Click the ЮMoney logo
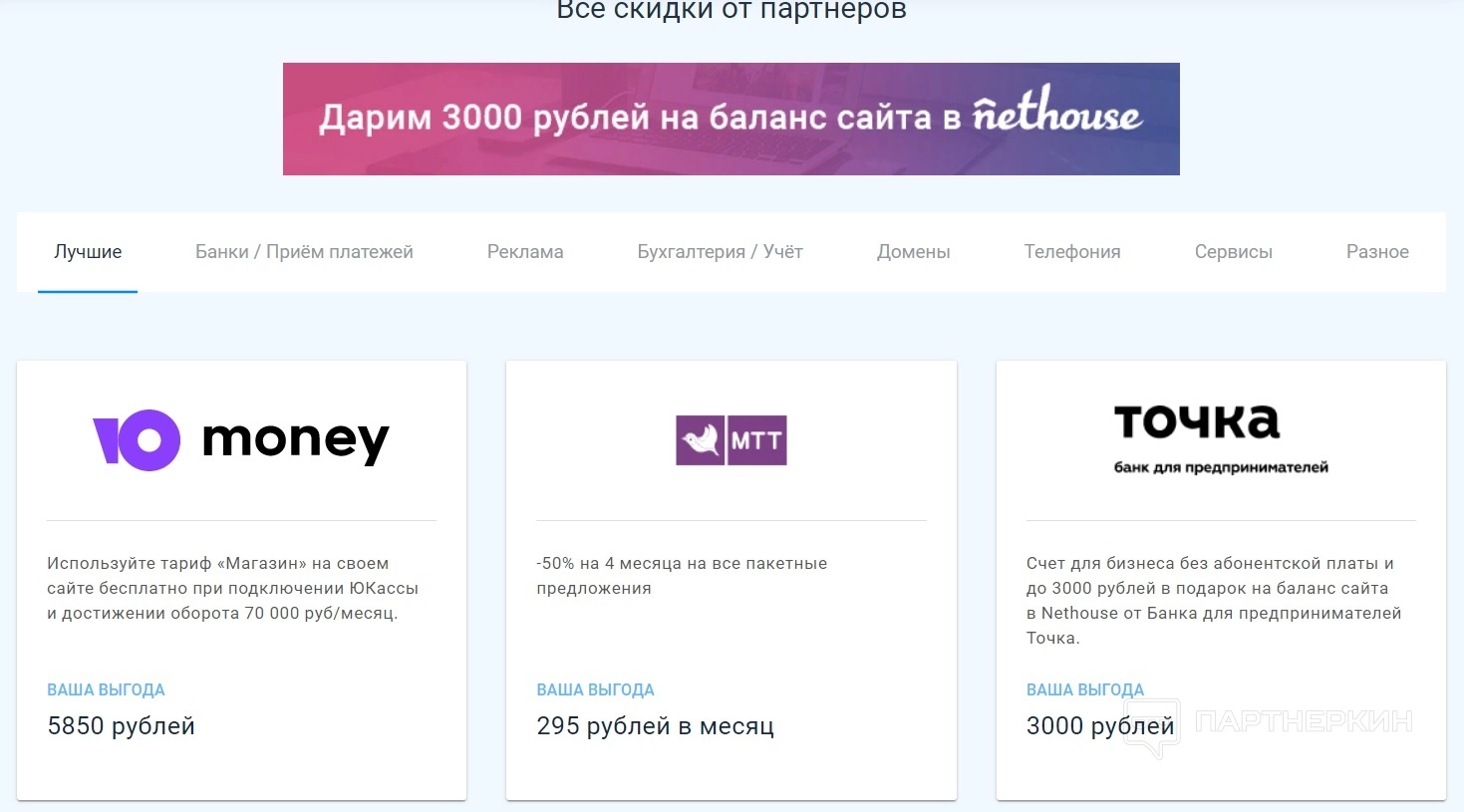Screen dimensions: 1464x812 point(241,439)
